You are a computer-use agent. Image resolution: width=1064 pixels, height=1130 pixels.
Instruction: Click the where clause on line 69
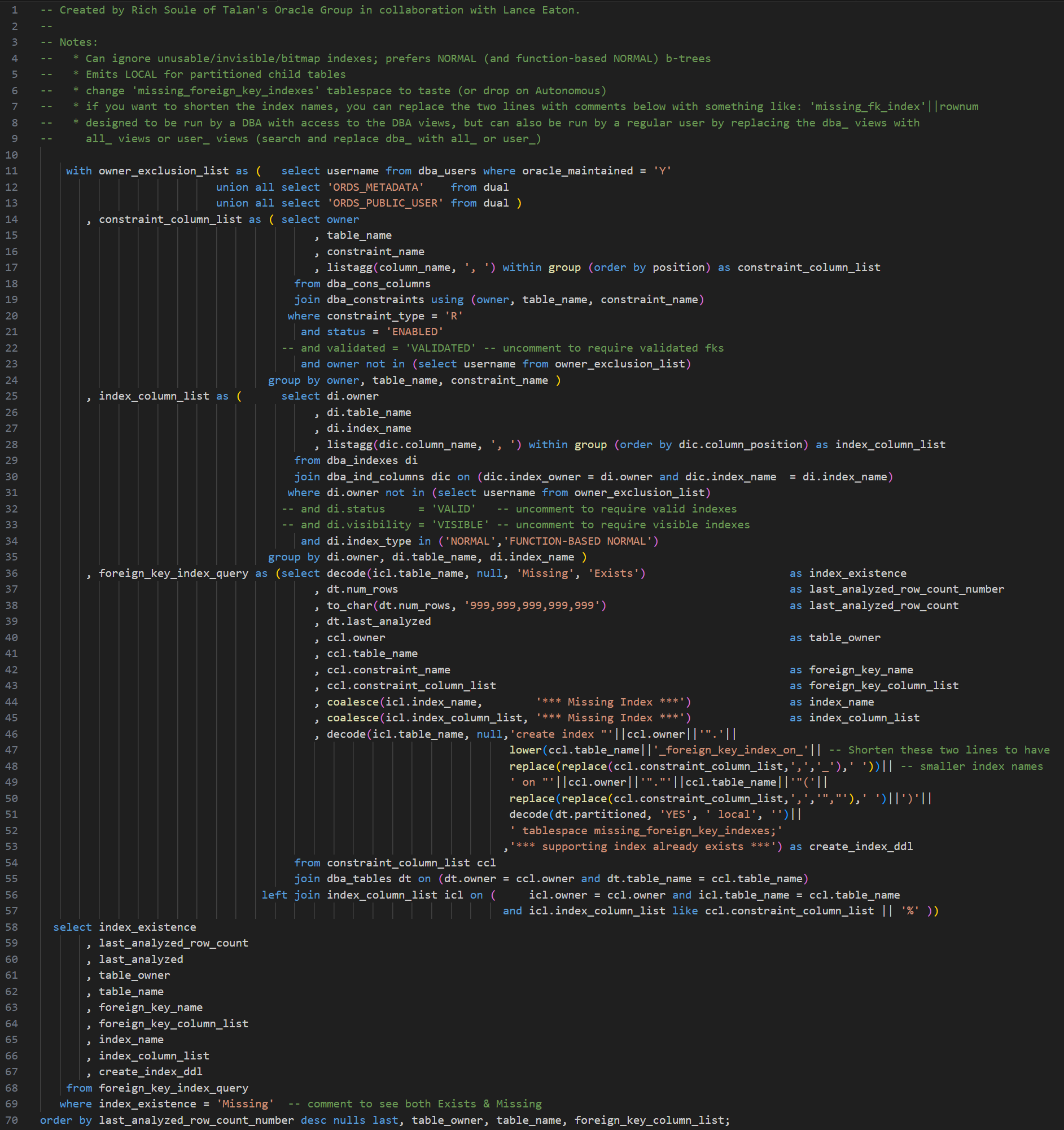pyautogui.click(x=76, y=1103)
